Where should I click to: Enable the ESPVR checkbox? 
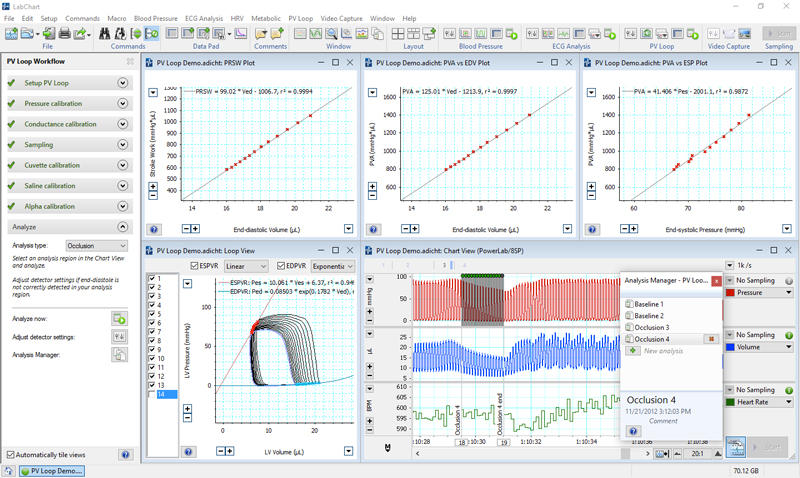196,266
